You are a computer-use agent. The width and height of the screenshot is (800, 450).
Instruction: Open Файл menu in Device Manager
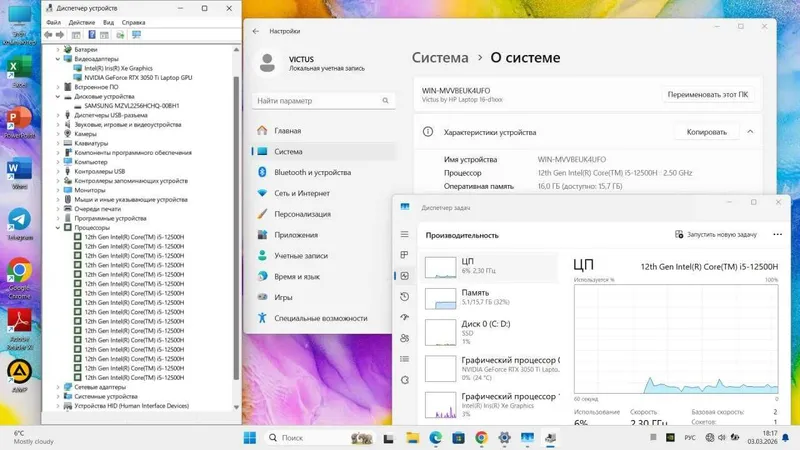click(x=53, y=22)
